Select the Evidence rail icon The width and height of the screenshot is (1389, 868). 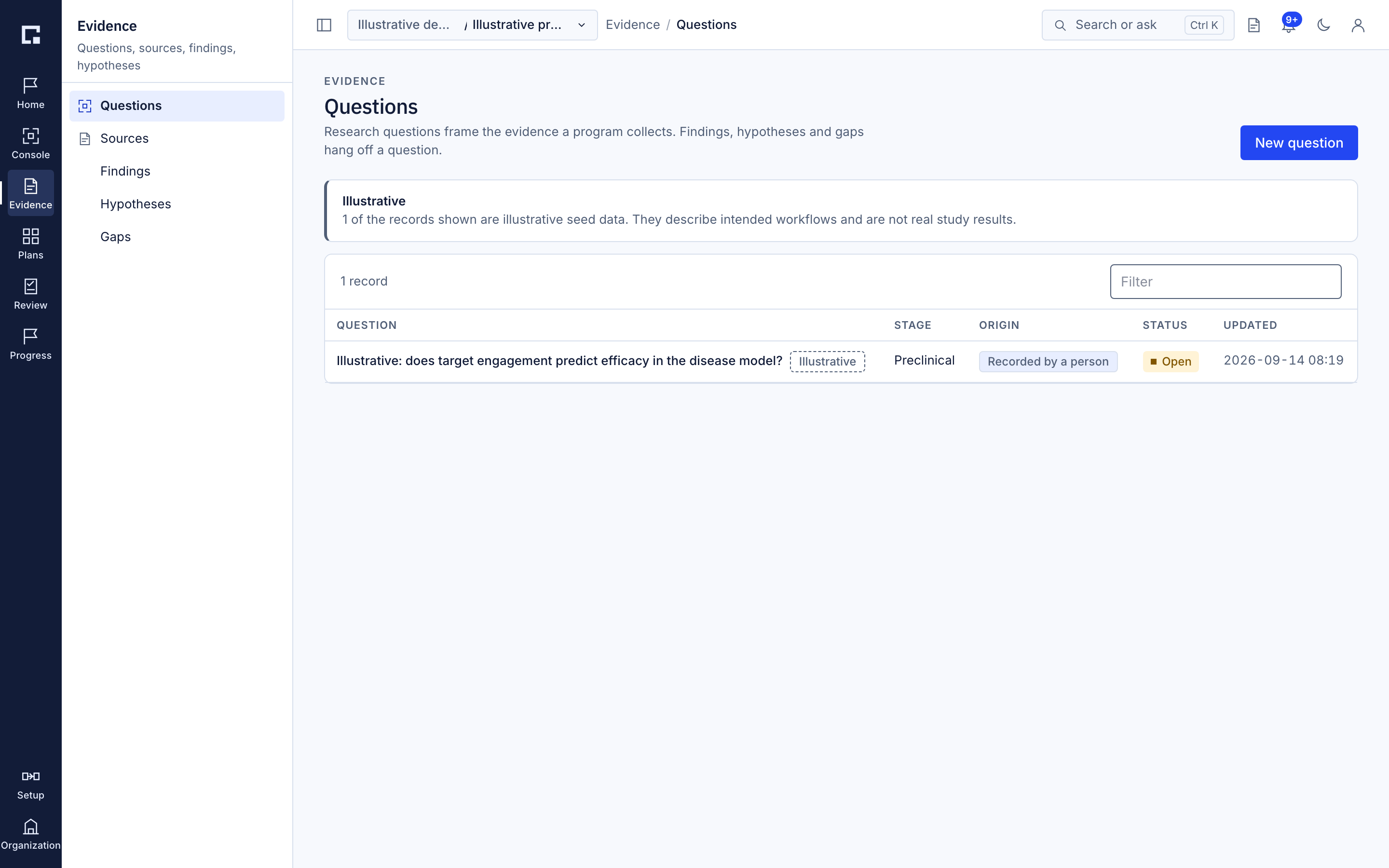click(30, 193)
